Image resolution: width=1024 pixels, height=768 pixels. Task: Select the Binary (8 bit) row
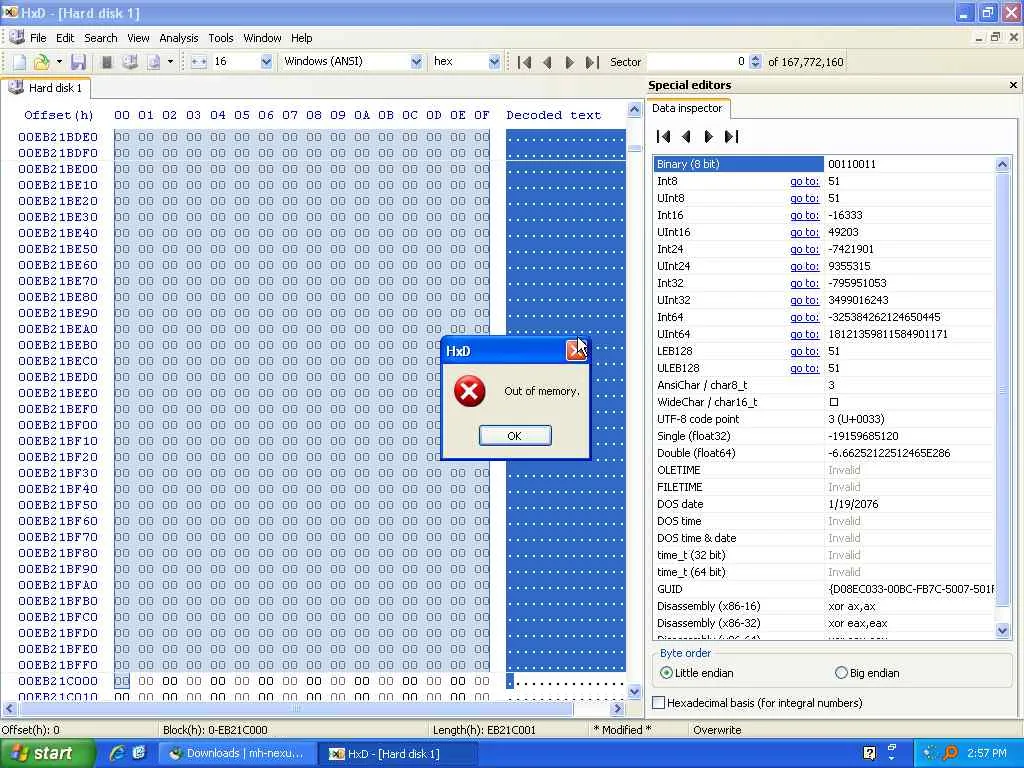coord(824,164)
